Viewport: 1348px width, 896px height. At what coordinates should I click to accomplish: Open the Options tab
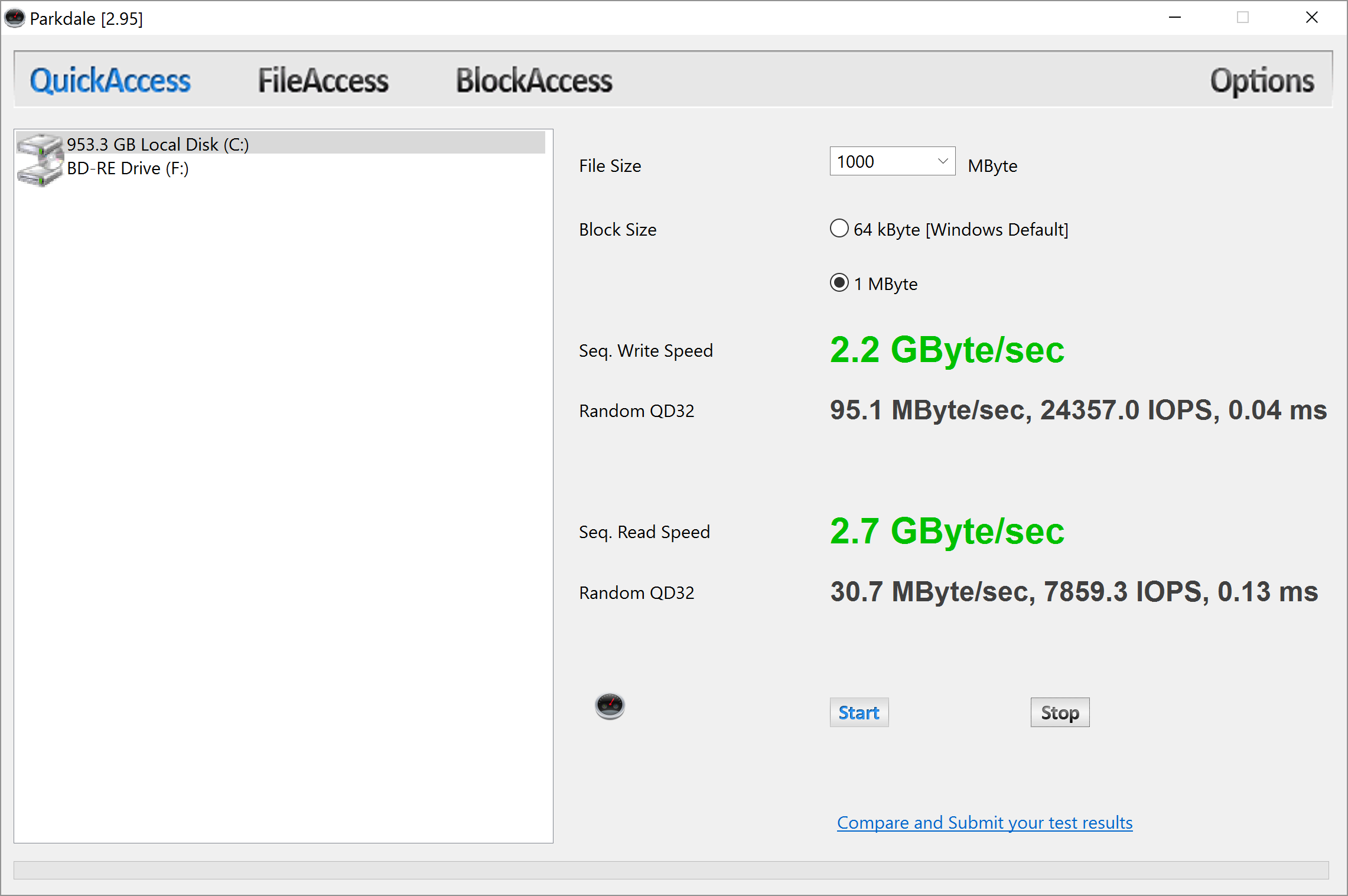click(1262, 80)
